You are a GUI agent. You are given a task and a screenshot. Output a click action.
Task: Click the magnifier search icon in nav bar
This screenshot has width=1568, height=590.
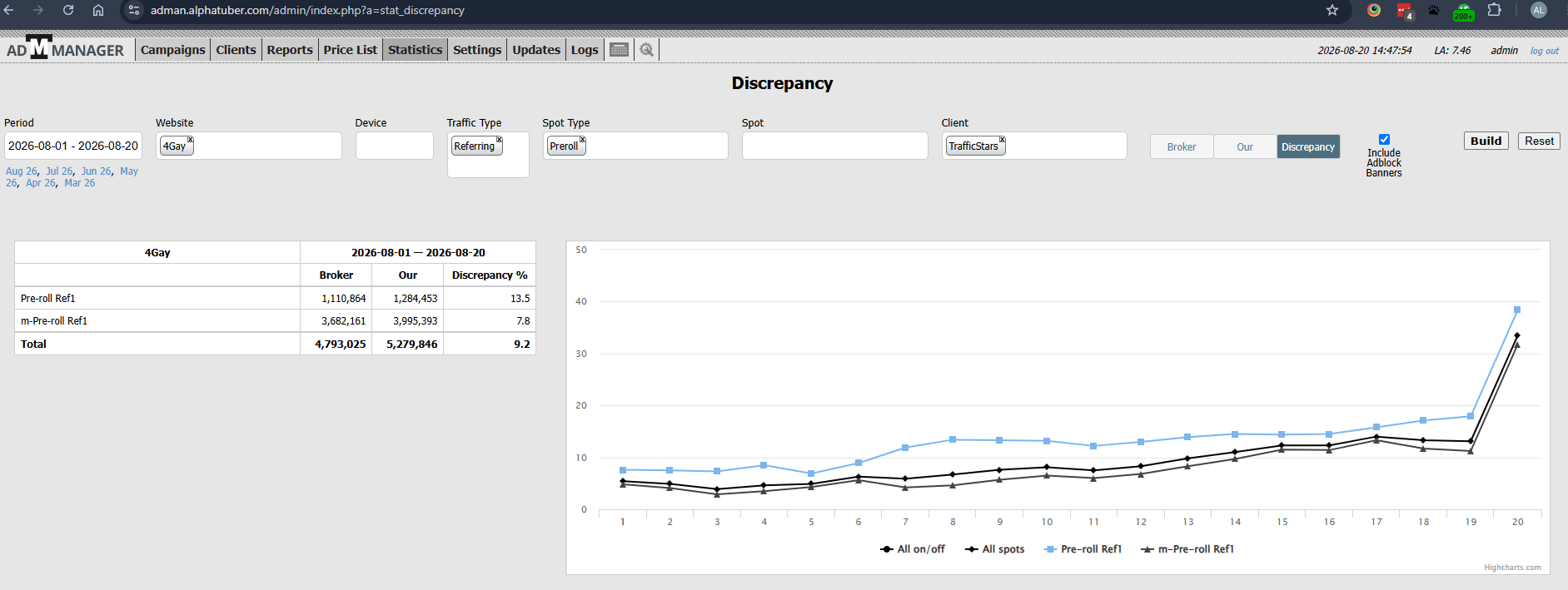coord(647,50)
